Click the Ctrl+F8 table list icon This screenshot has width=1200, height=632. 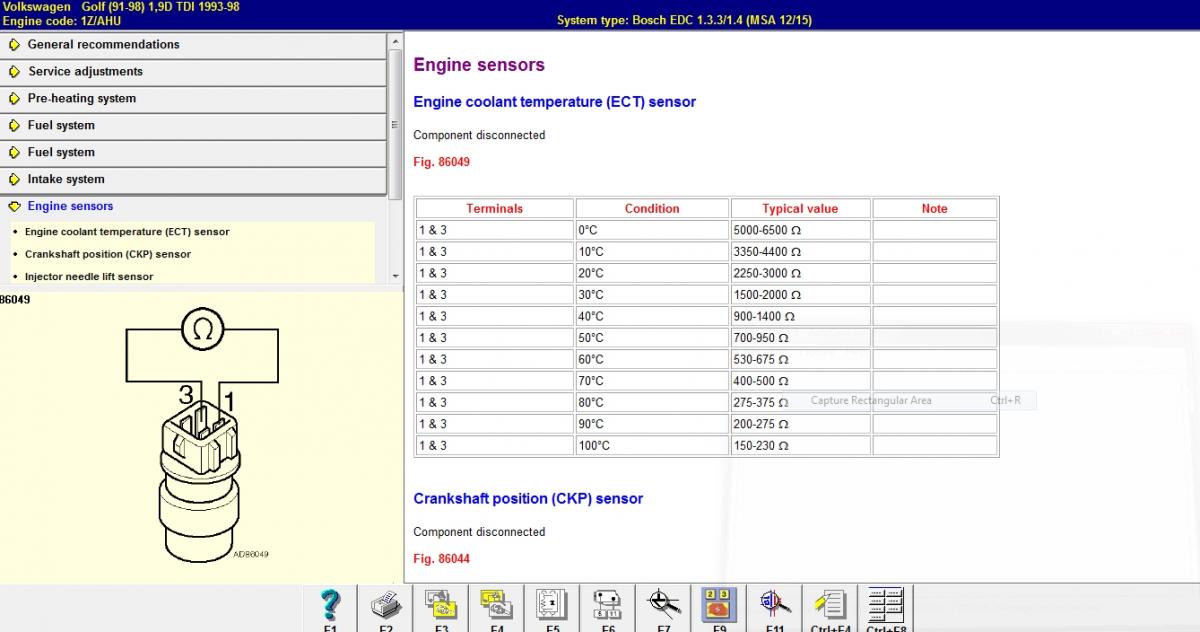(885, 605)
